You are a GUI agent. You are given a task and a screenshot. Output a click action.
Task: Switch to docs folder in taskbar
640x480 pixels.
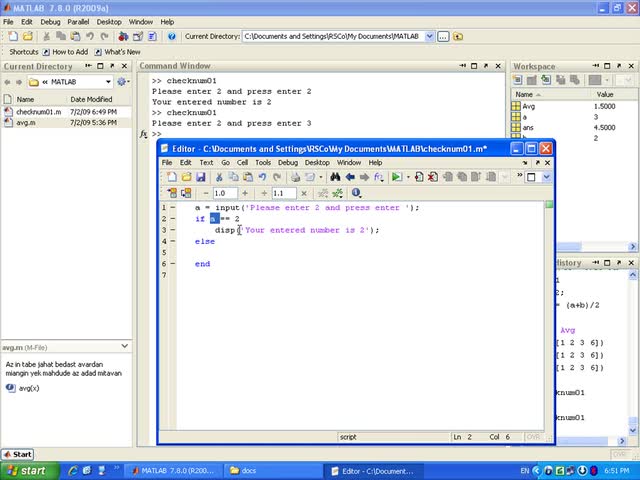point(272,471)
